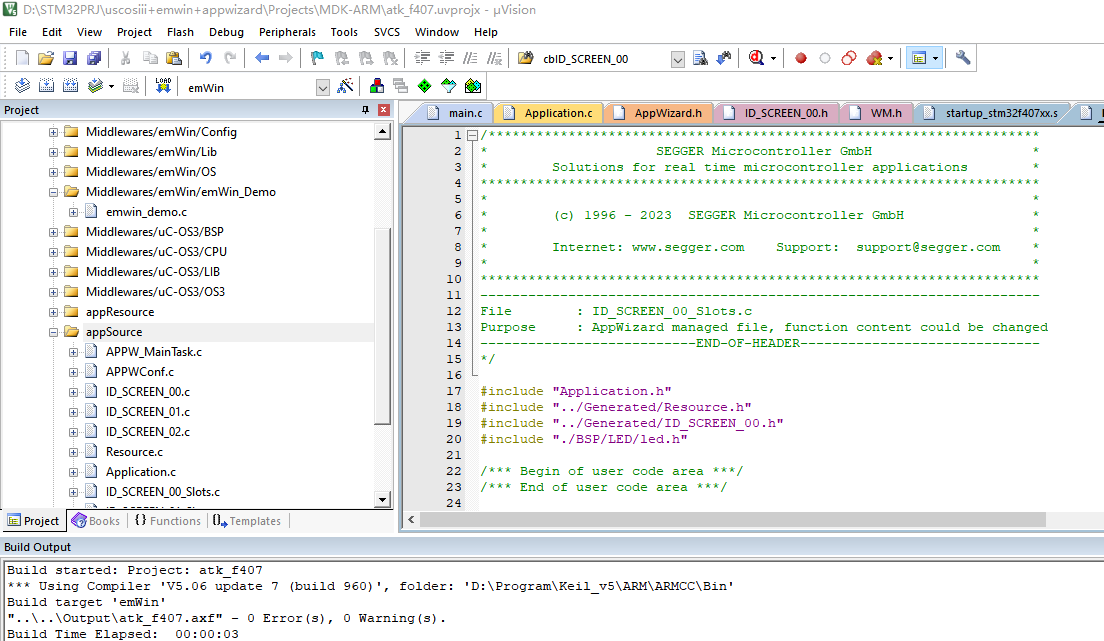Open the cbID_SCREEN_00 search dropdown

(x=677, y=59)
